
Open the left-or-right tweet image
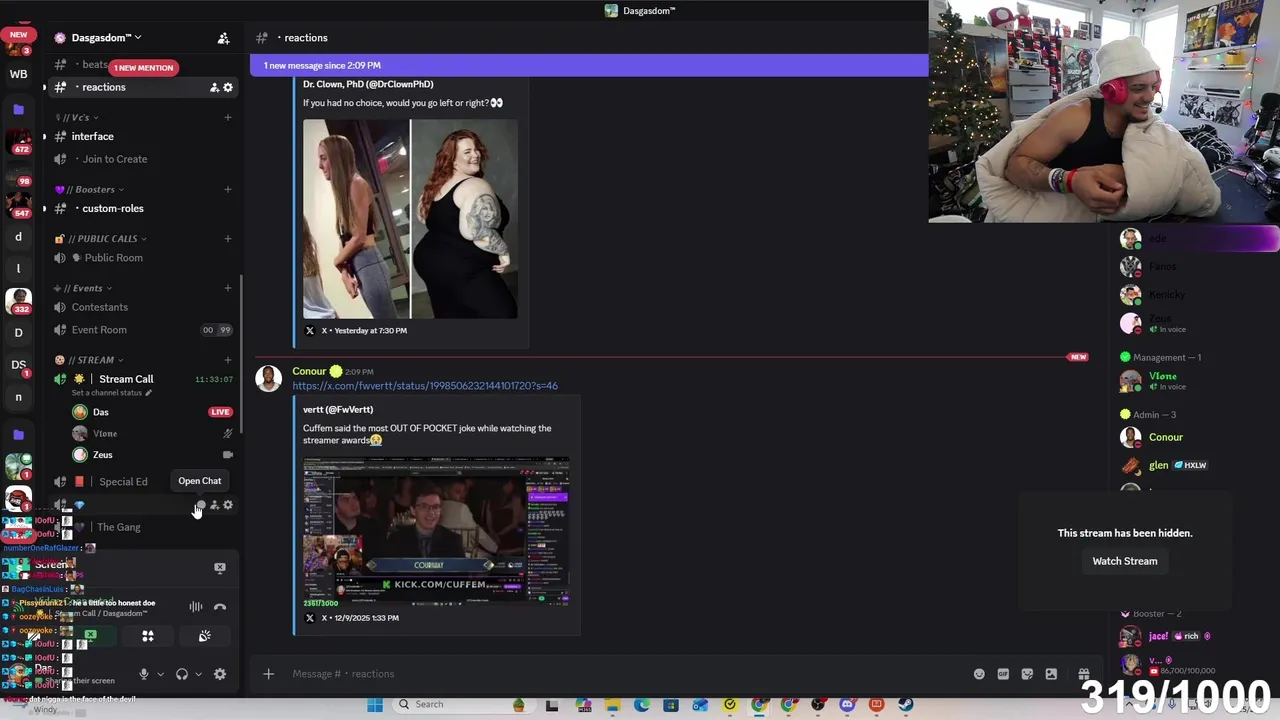tap(410, 219)
